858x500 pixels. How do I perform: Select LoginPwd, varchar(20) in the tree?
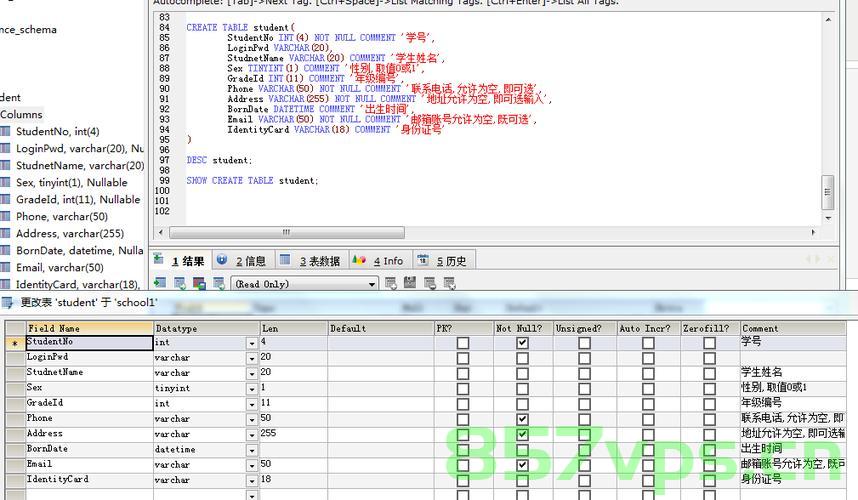(x=80, y=148)
